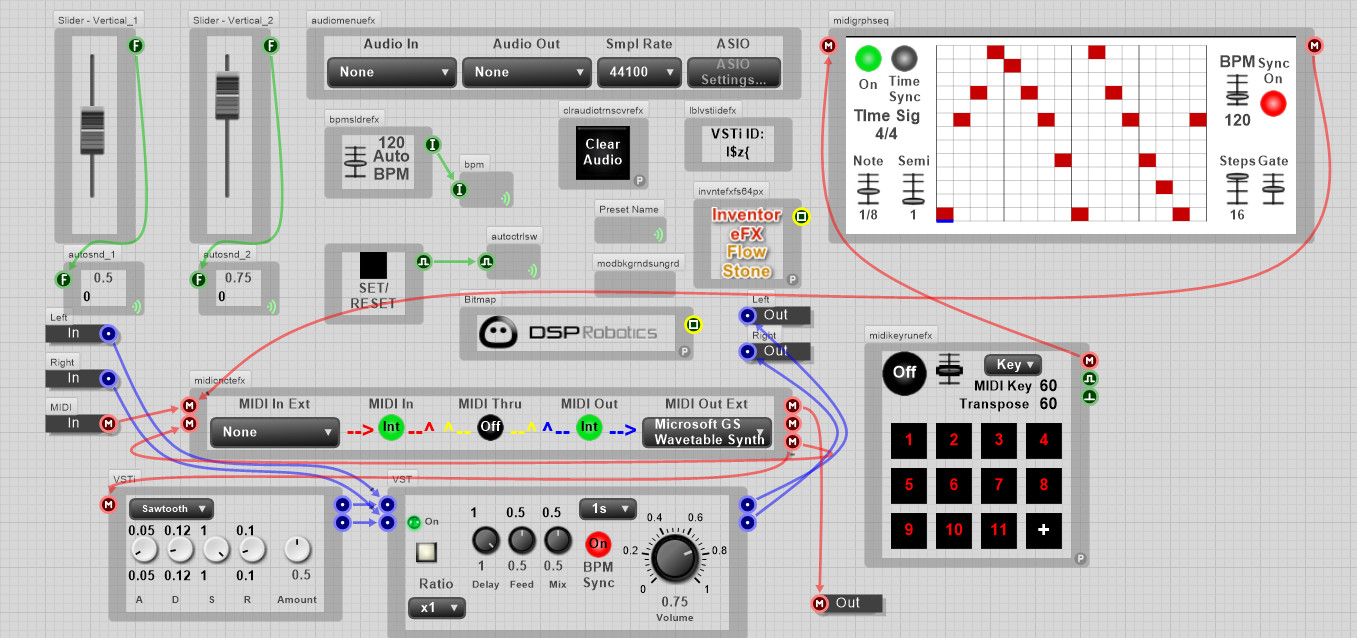Toggle the Time Sync gray button

click(904, 58)
